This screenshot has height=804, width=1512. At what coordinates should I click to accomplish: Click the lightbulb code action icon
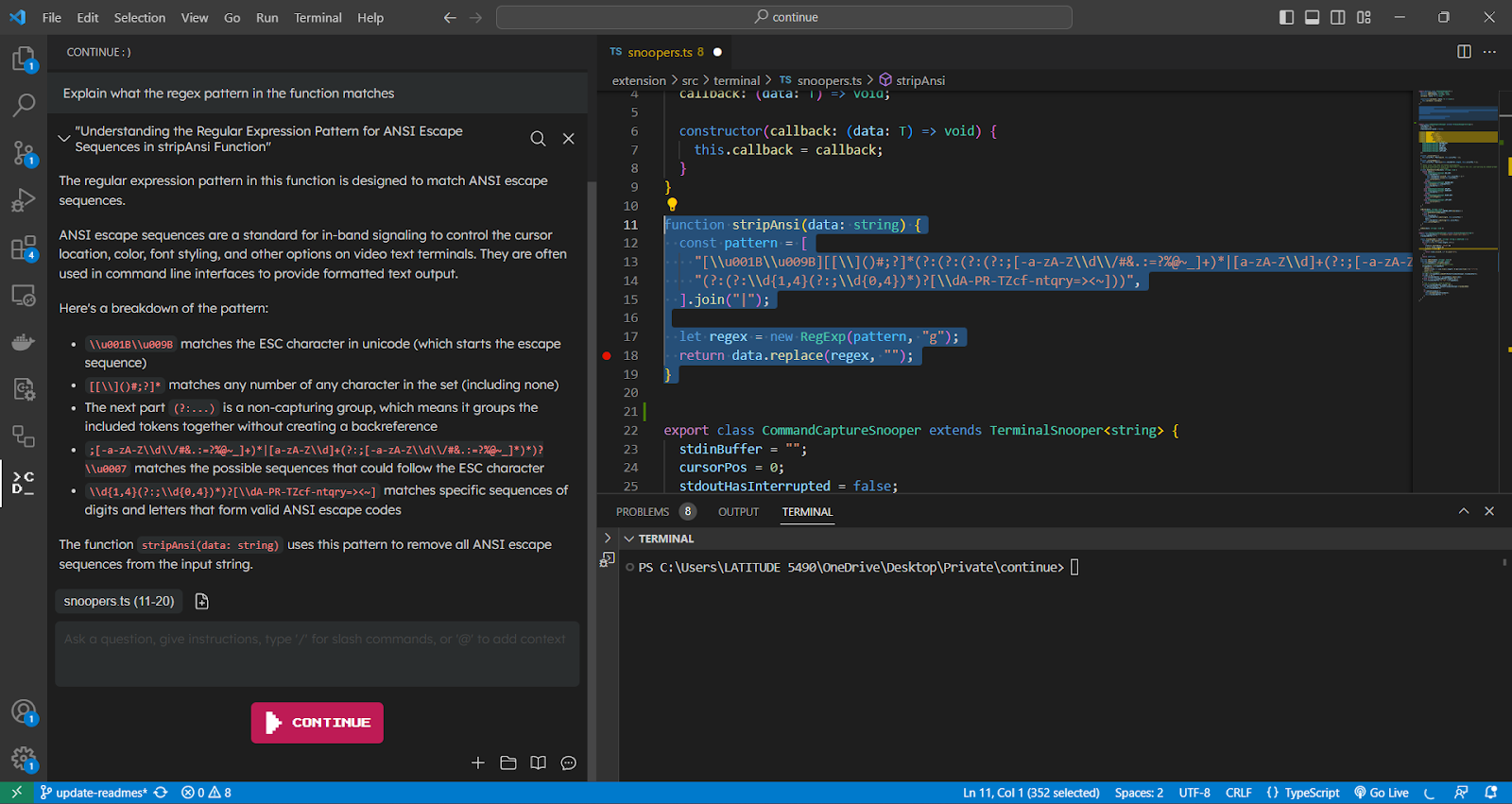[672, 205]
